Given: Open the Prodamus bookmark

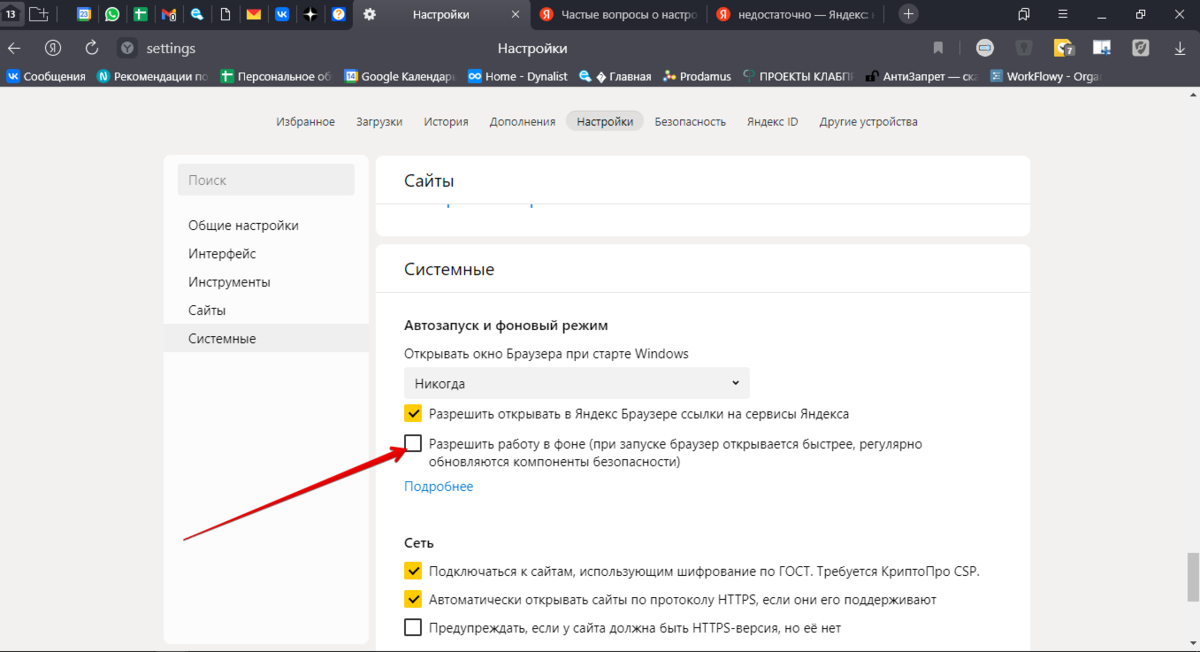Looking at the screenshot, I should pyautogui.click(x=697, y=76).
